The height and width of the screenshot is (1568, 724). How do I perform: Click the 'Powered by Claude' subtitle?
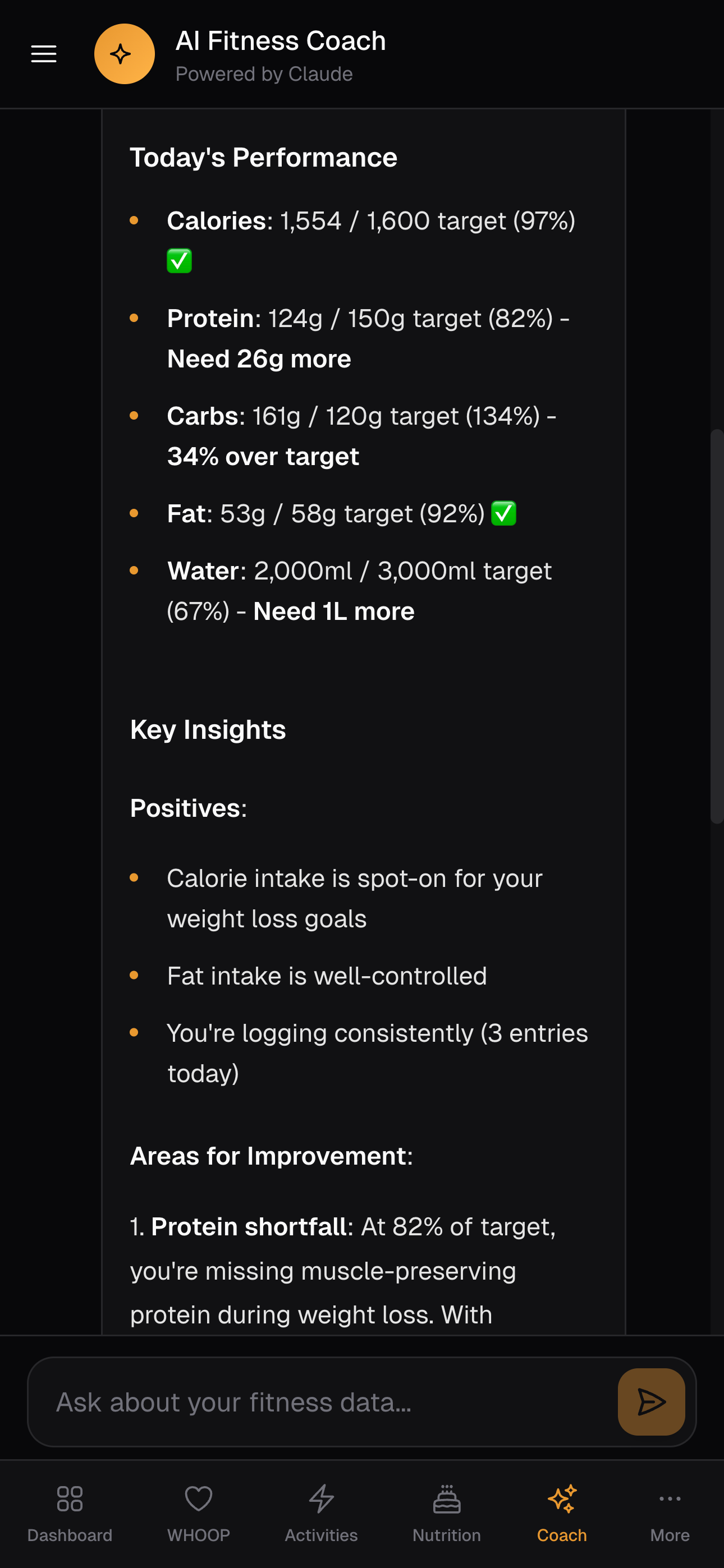click(264, 73)
